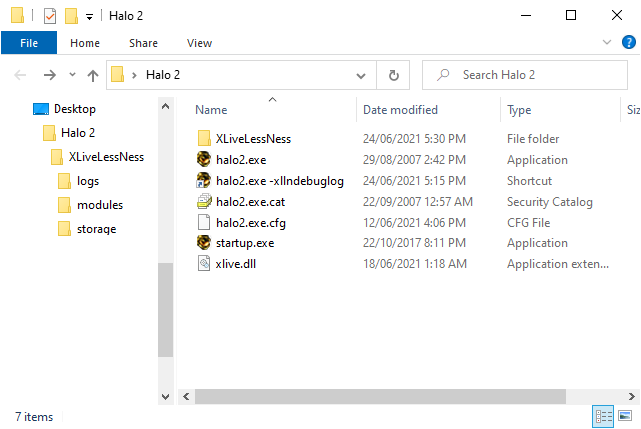Open the Customize Quick Access Toolbar dropdown
This screenshot has width=641, height=429.
pos(89,17)
